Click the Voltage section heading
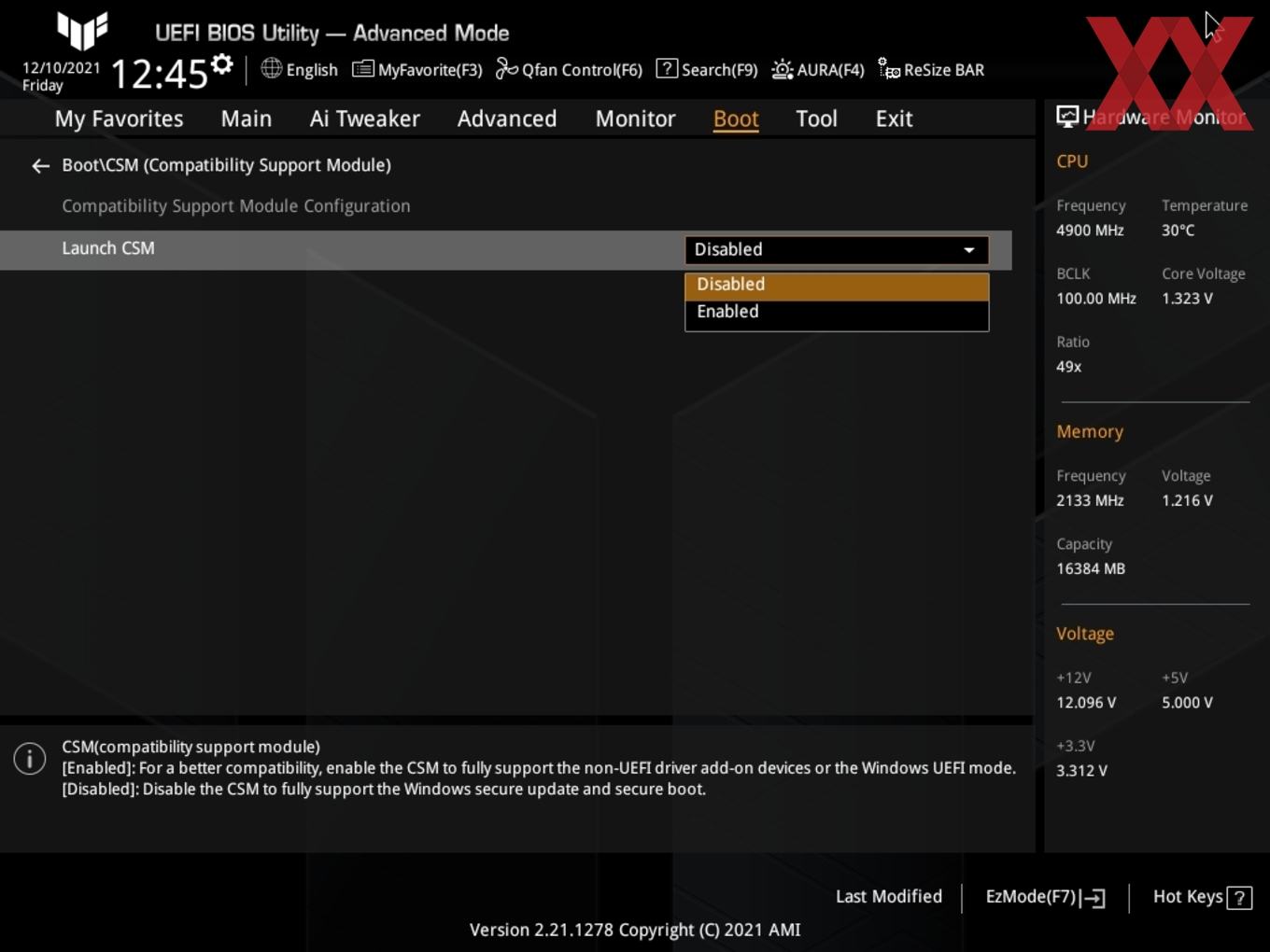Image resolution: width=1270 pixels, height=952 pixels. (x=1085, y=634)
